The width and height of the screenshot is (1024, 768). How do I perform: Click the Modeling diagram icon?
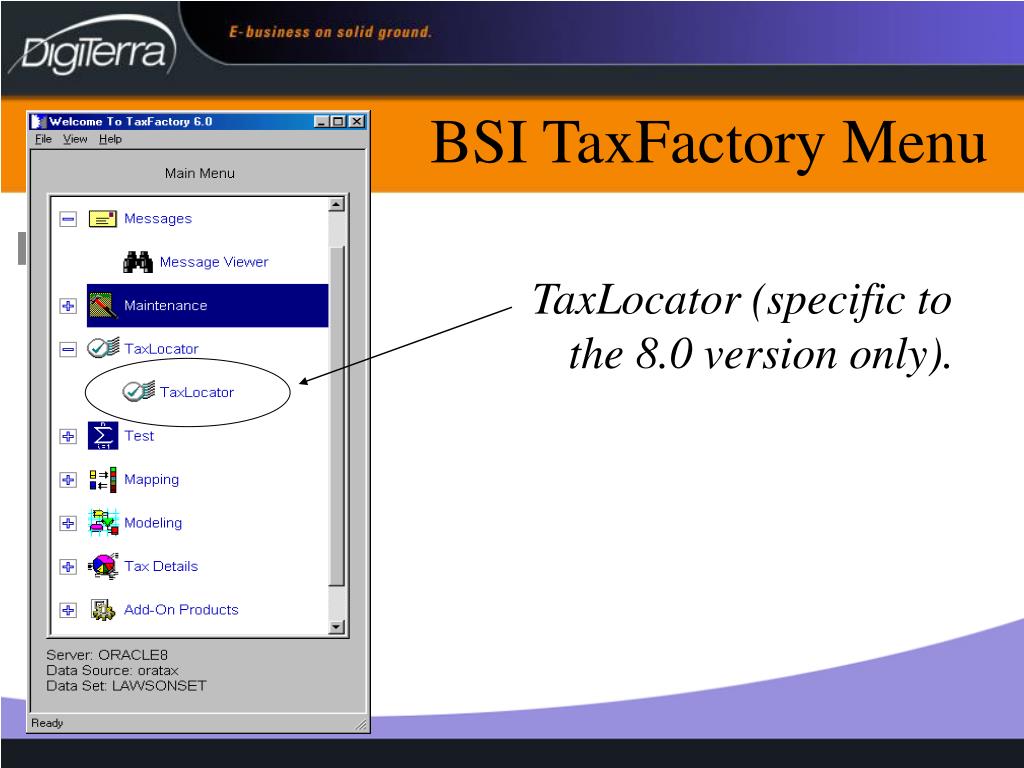[103, 522]
